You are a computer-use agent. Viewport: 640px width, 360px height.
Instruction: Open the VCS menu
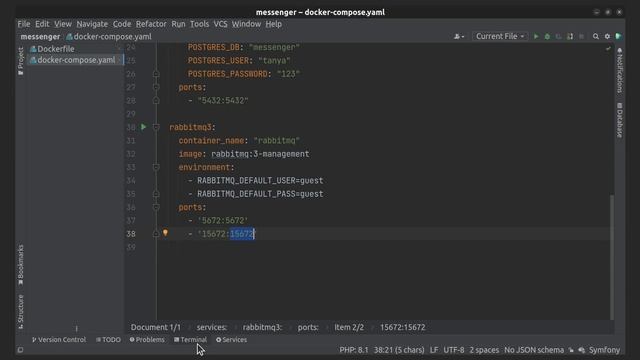(x=220, y=24)
